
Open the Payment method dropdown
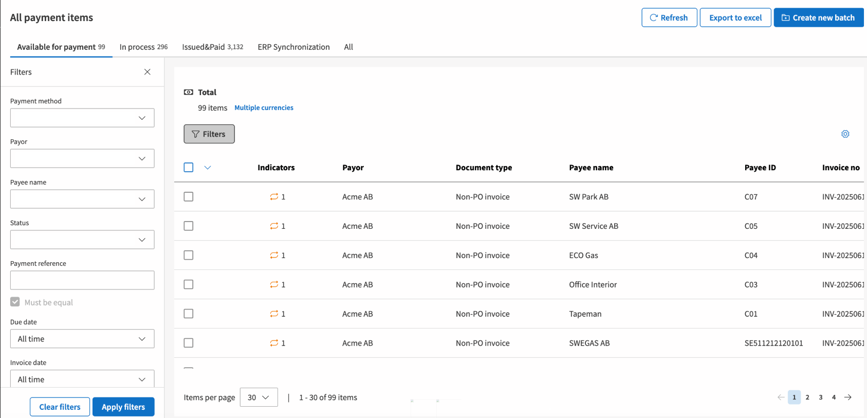point(82,118)
